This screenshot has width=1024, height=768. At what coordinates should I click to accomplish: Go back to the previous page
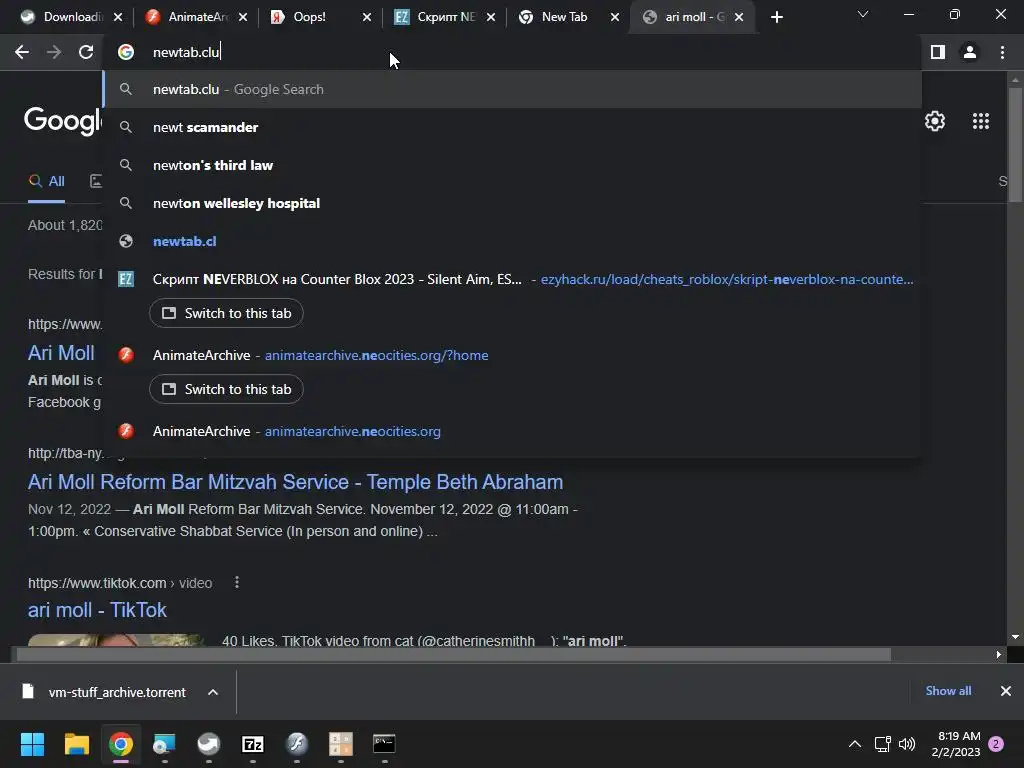(22, 52)
